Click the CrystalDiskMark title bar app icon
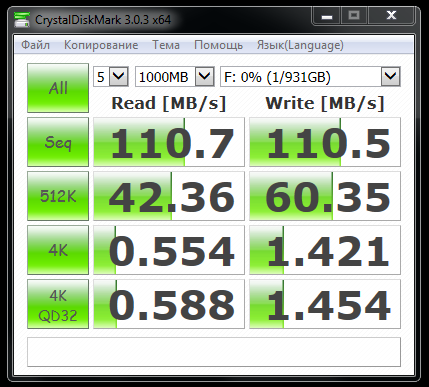This screenshot has height=387, width=429. tap(22, 20)
